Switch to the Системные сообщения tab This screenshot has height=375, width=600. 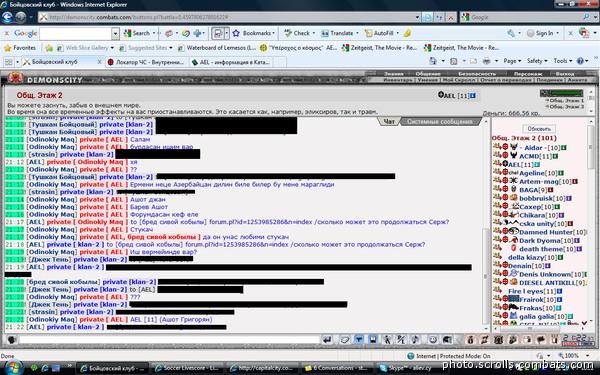point(439,121)
